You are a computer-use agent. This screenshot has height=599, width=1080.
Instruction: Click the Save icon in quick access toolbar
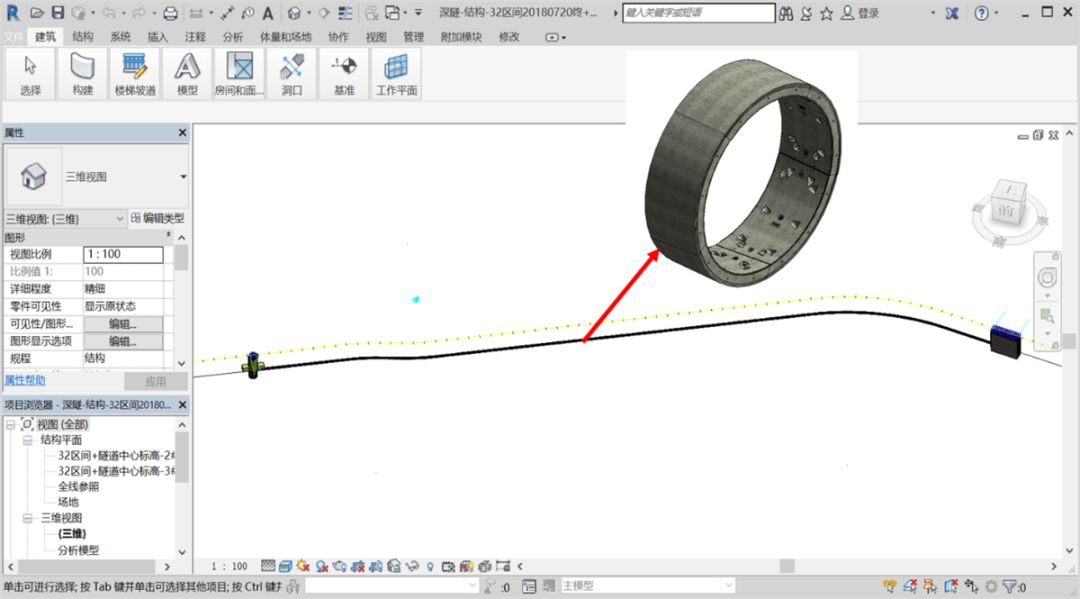[x=57, y=13]
